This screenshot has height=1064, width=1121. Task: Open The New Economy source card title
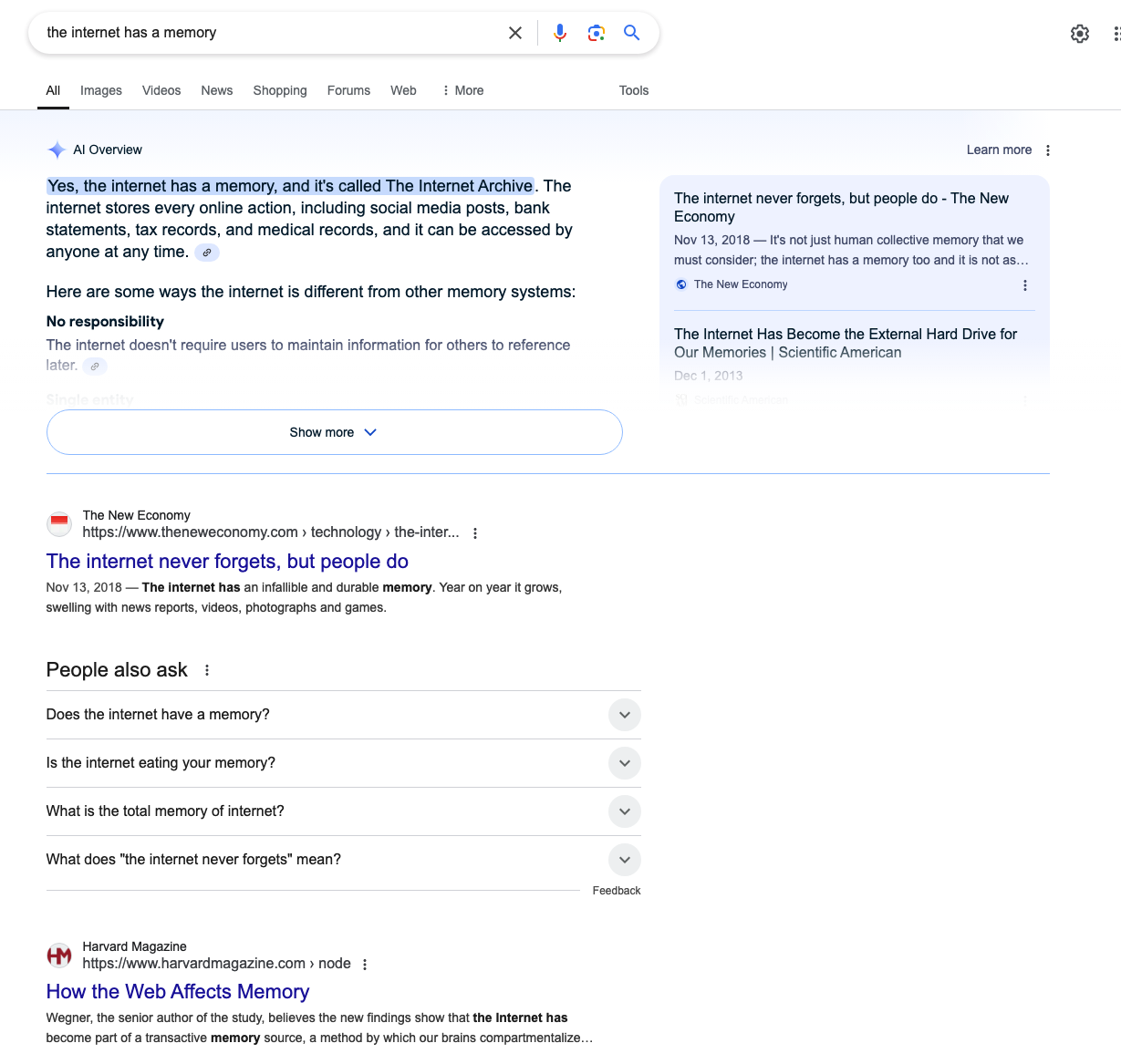click(841, 207)
